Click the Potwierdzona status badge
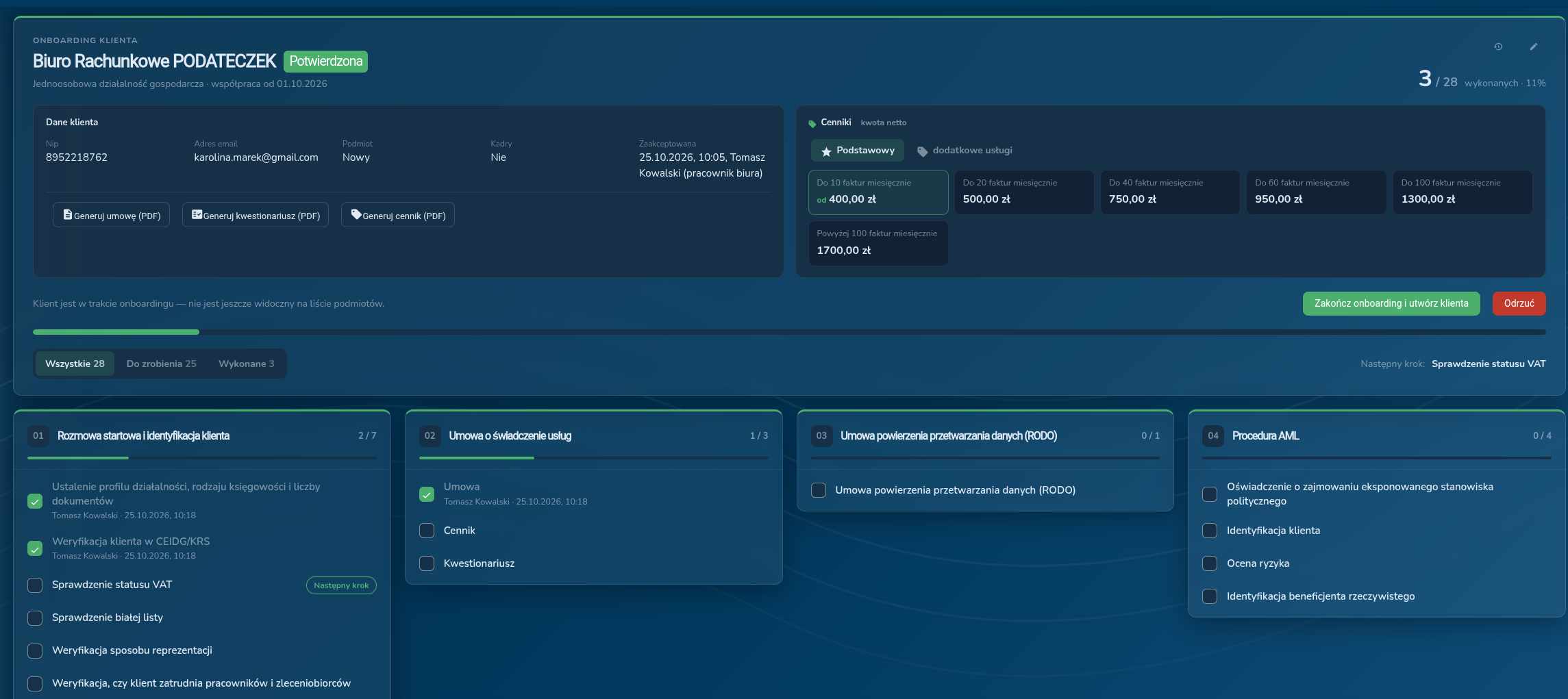This screenshot has width=1568, height=699. point(325,62)
